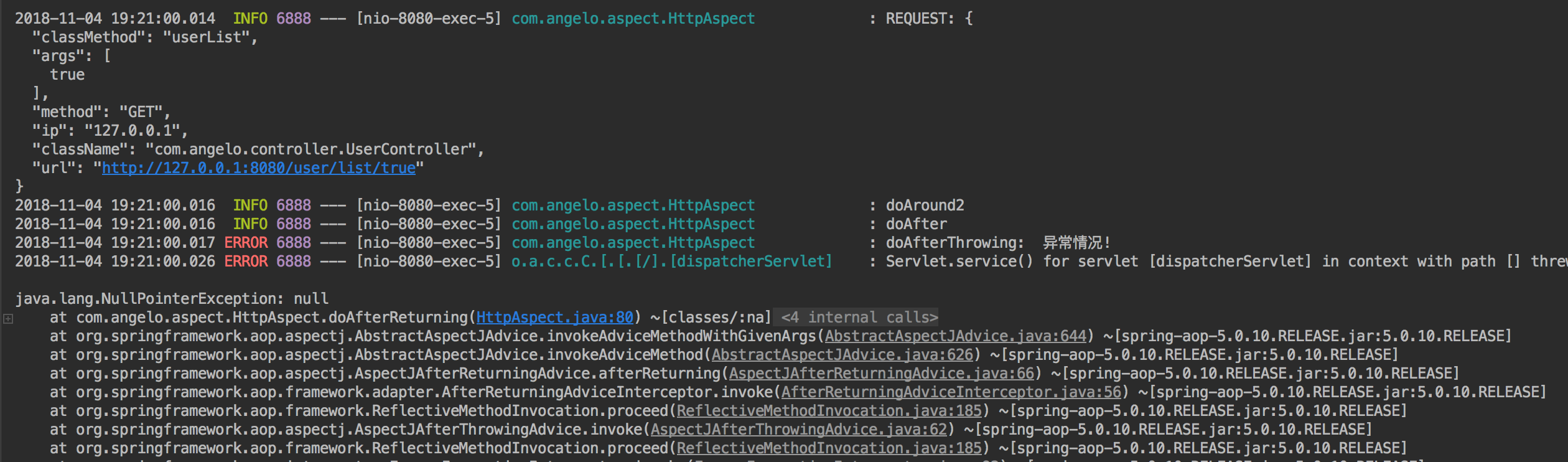Open the AbstractAspectJAdvice.java:626 source link
This screenshot has width=1568, height=462.
[842, 355]
